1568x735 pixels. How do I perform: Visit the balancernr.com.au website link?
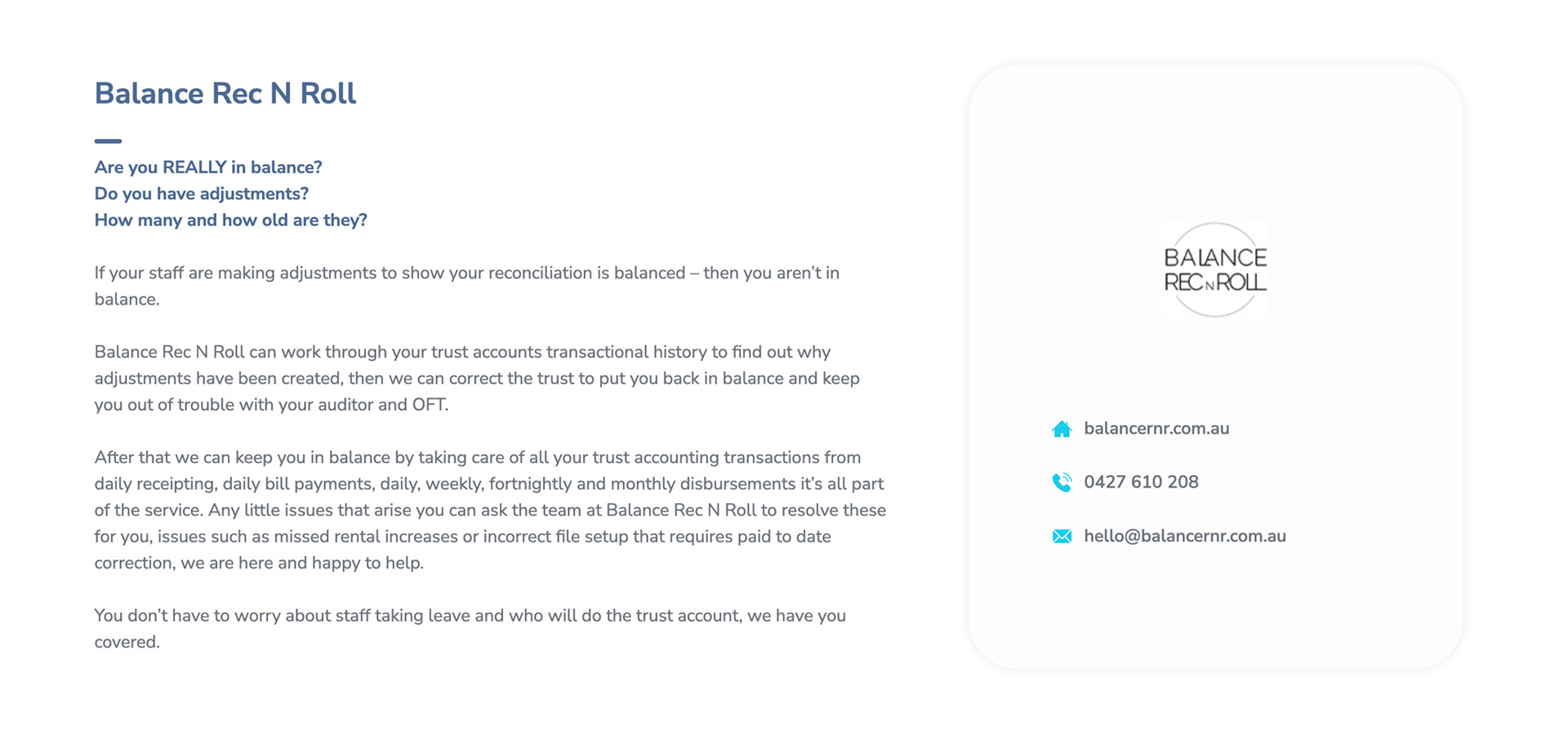click(1156, 429)
